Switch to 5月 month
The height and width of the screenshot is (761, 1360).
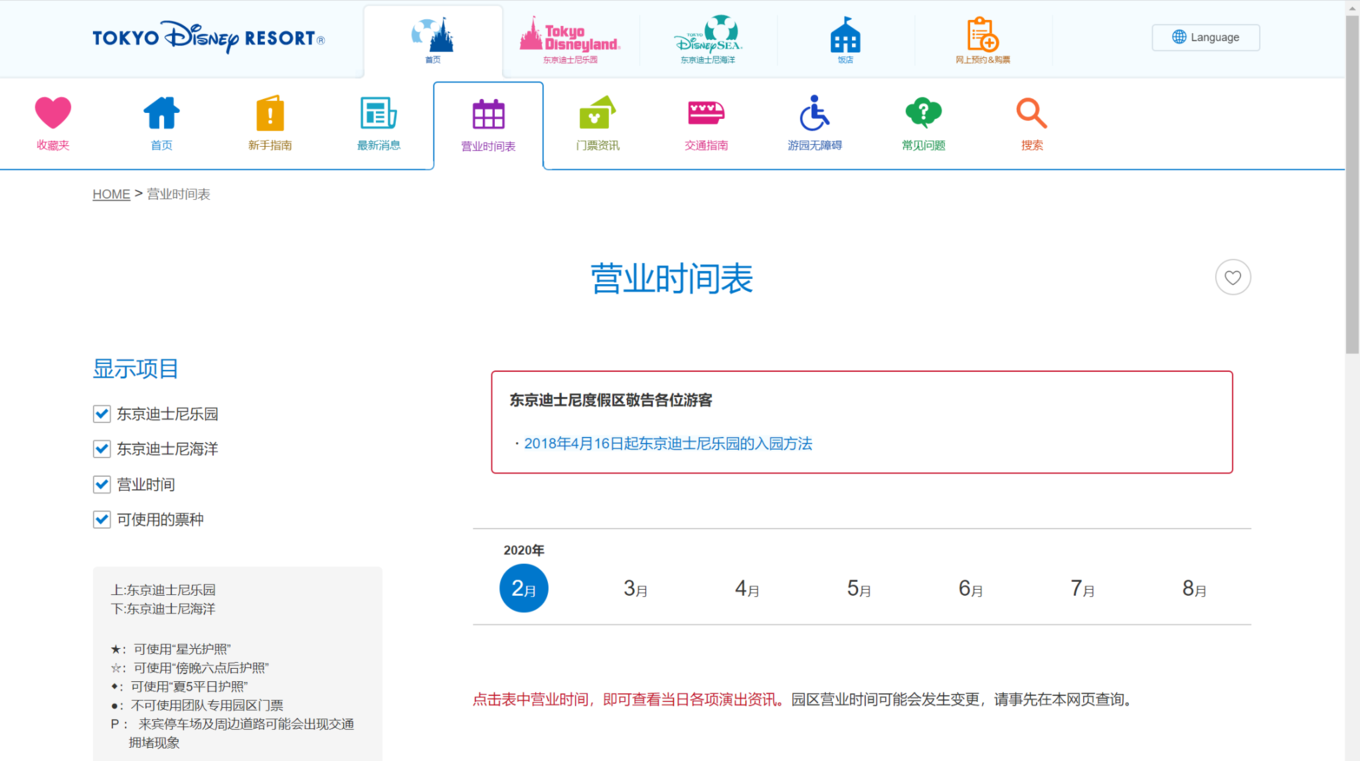[x=859, y=589]
